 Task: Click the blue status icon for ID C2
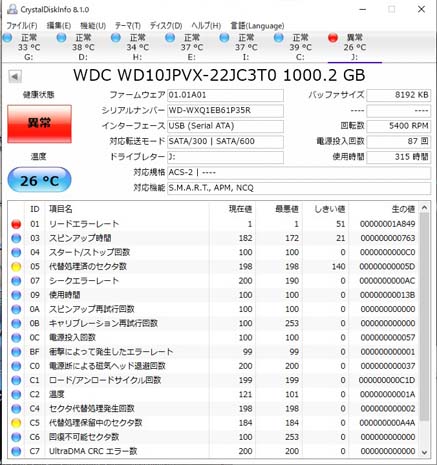click(x=16, y=395)
